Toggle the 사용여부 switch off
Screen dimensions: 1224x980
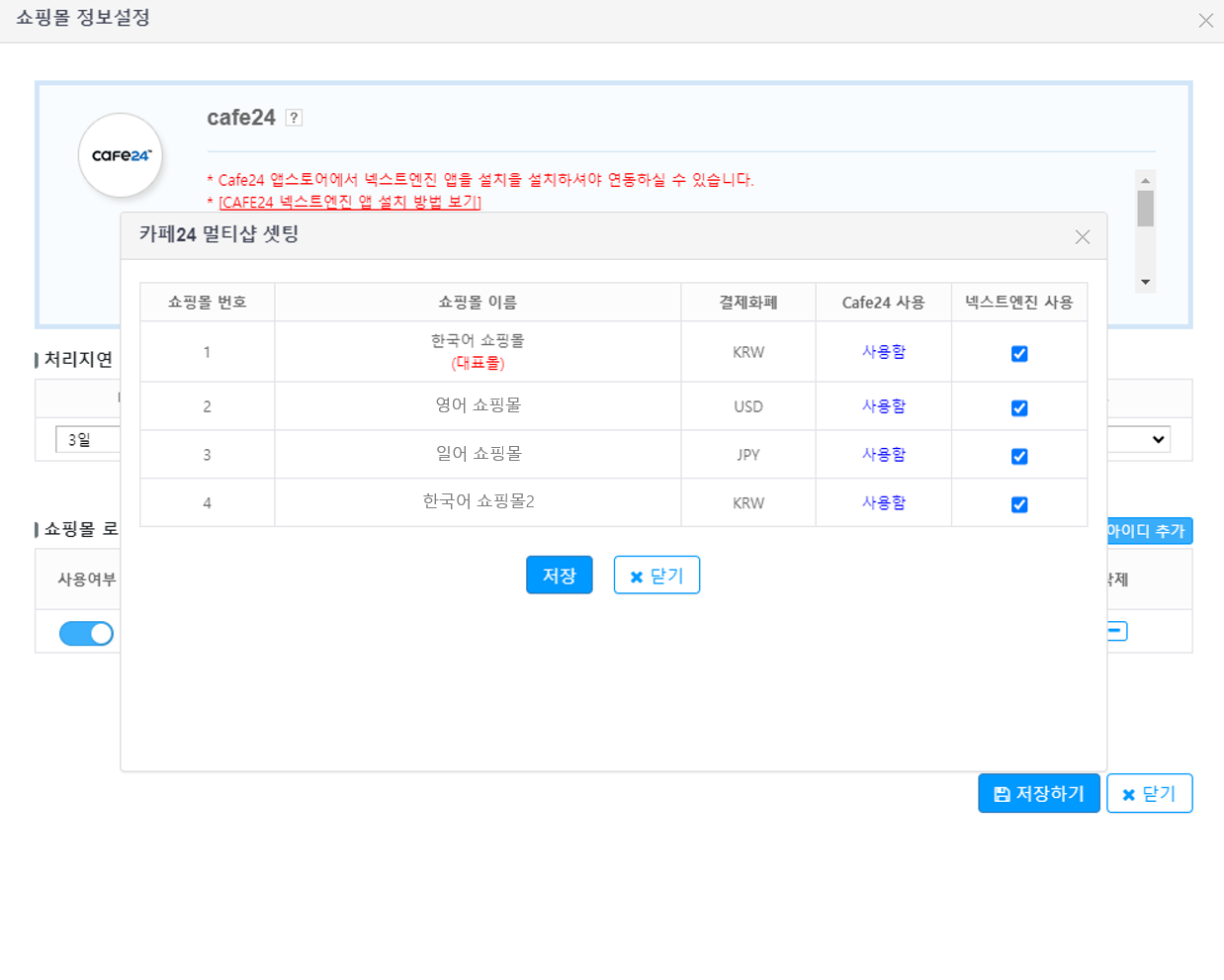pyautogui.click(x=87, y=634)
